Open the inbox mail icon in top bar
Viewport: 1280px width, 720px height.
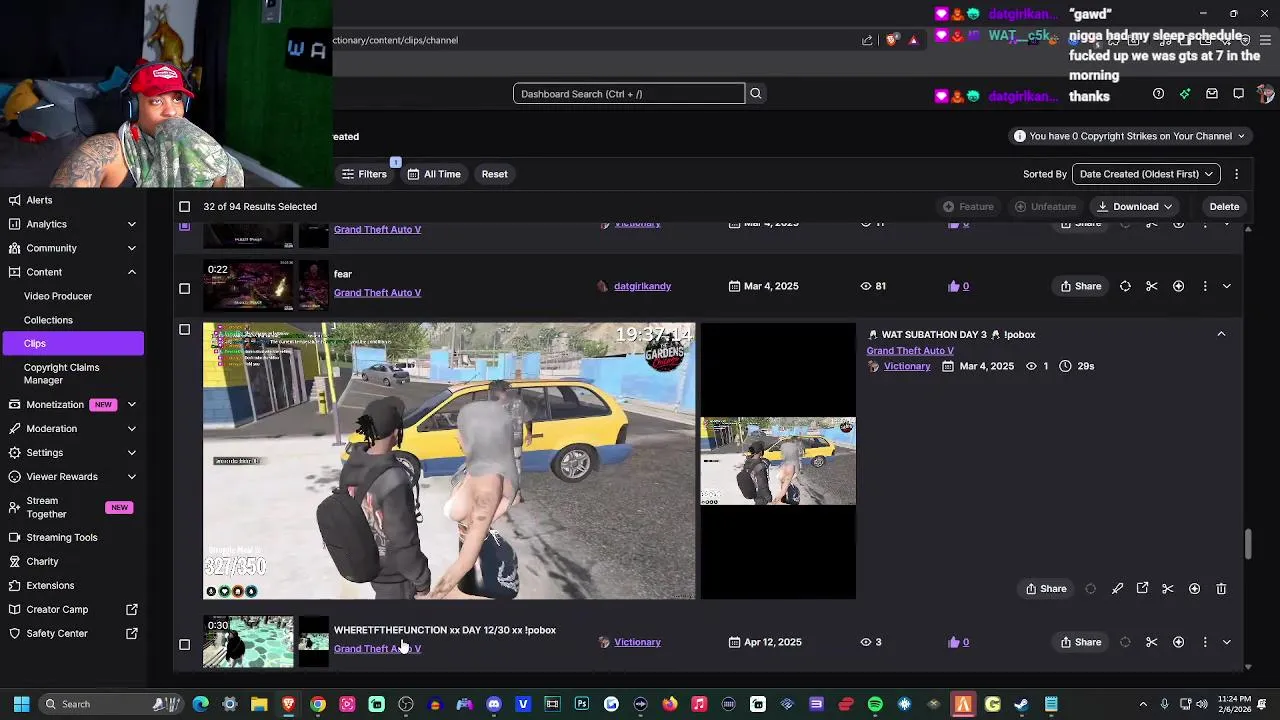1212,94
